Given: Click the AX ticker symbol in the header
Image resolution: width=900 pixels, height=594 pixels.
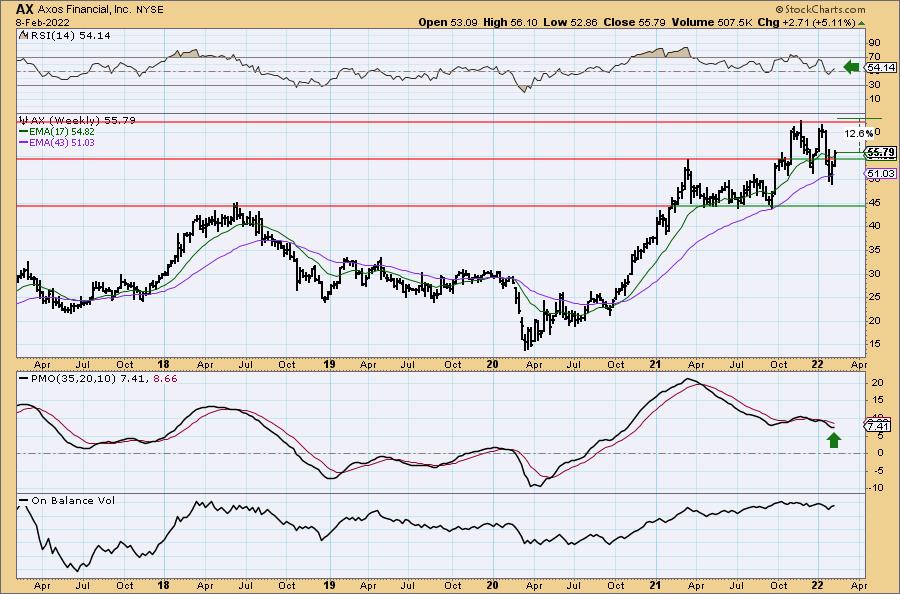Looking at the screenshot, I should 24,9.
